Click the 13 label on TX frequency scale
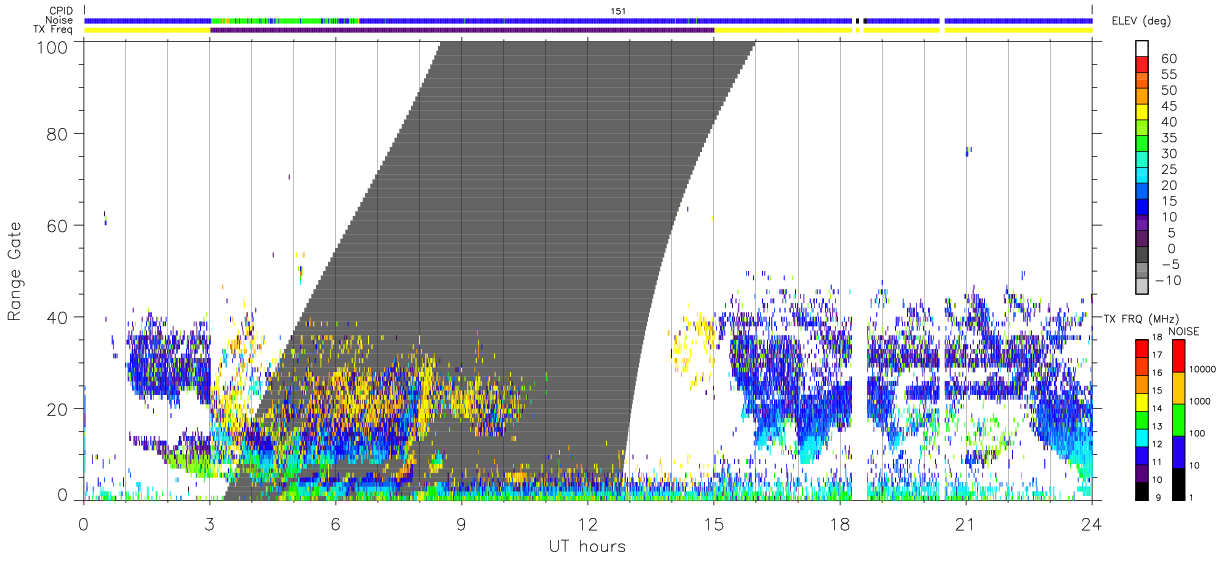The height and width of the screenshot is (567, 1228). pos(1159,428)
